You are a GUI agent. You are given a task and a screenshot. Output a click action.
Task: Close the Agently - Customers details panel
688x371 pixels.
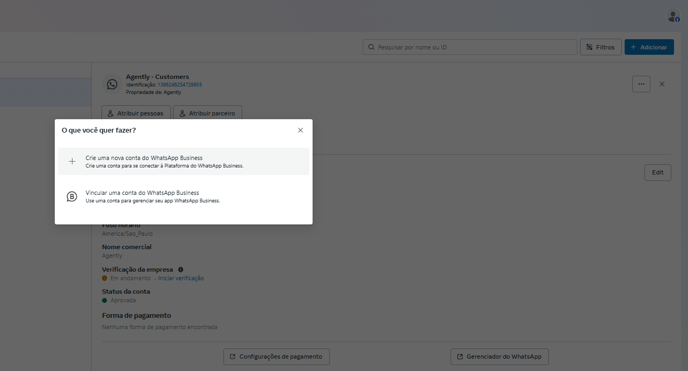662,84
